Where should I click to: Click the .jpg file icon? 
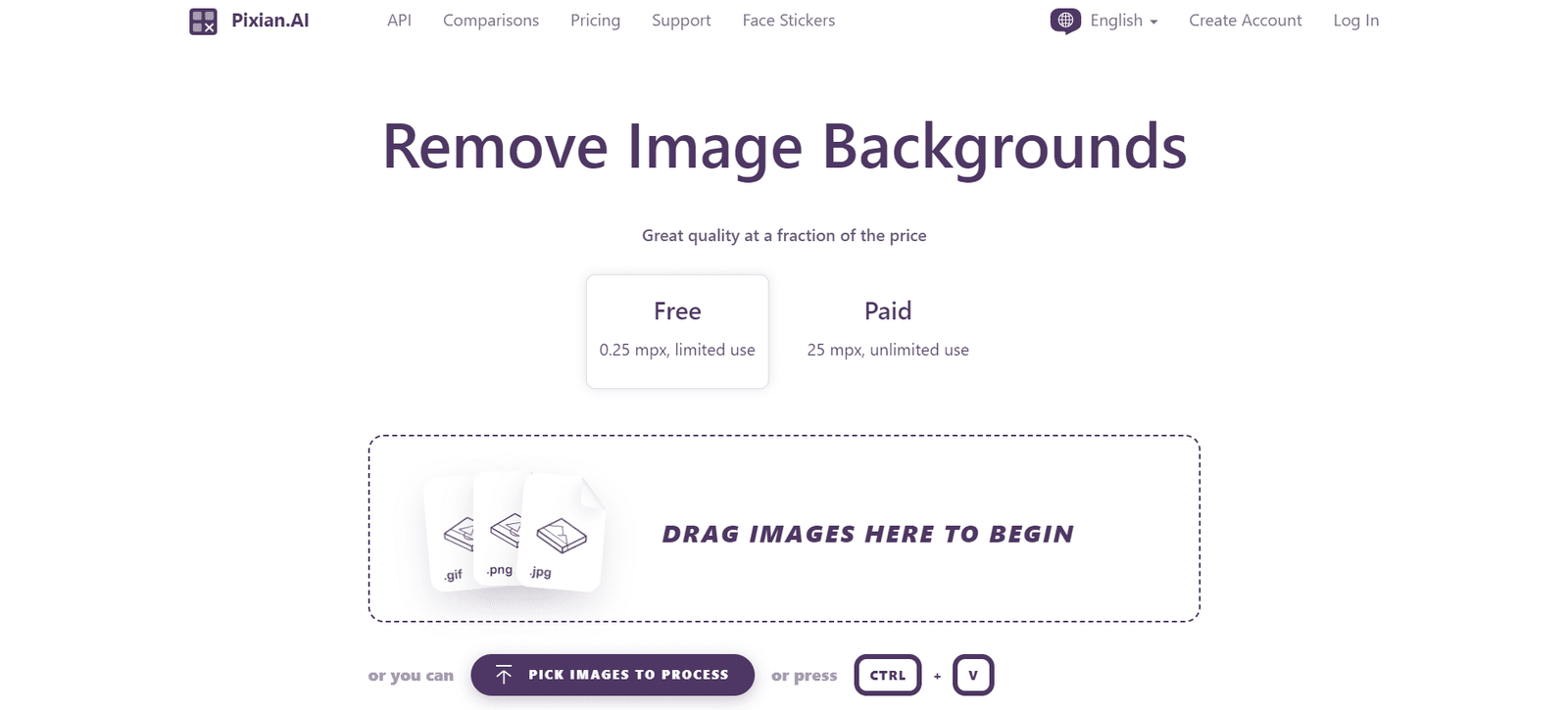(x=562, y=533)
